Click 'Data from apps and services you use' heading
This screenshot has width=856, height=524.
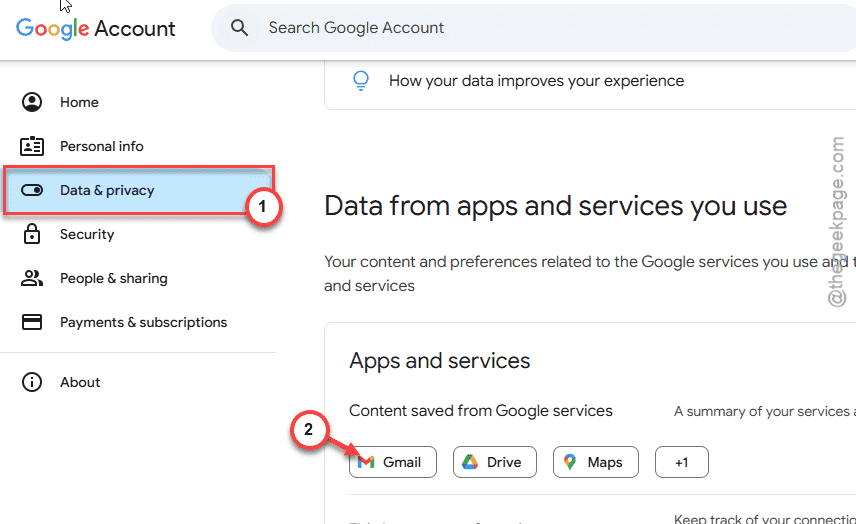(556, 206)
